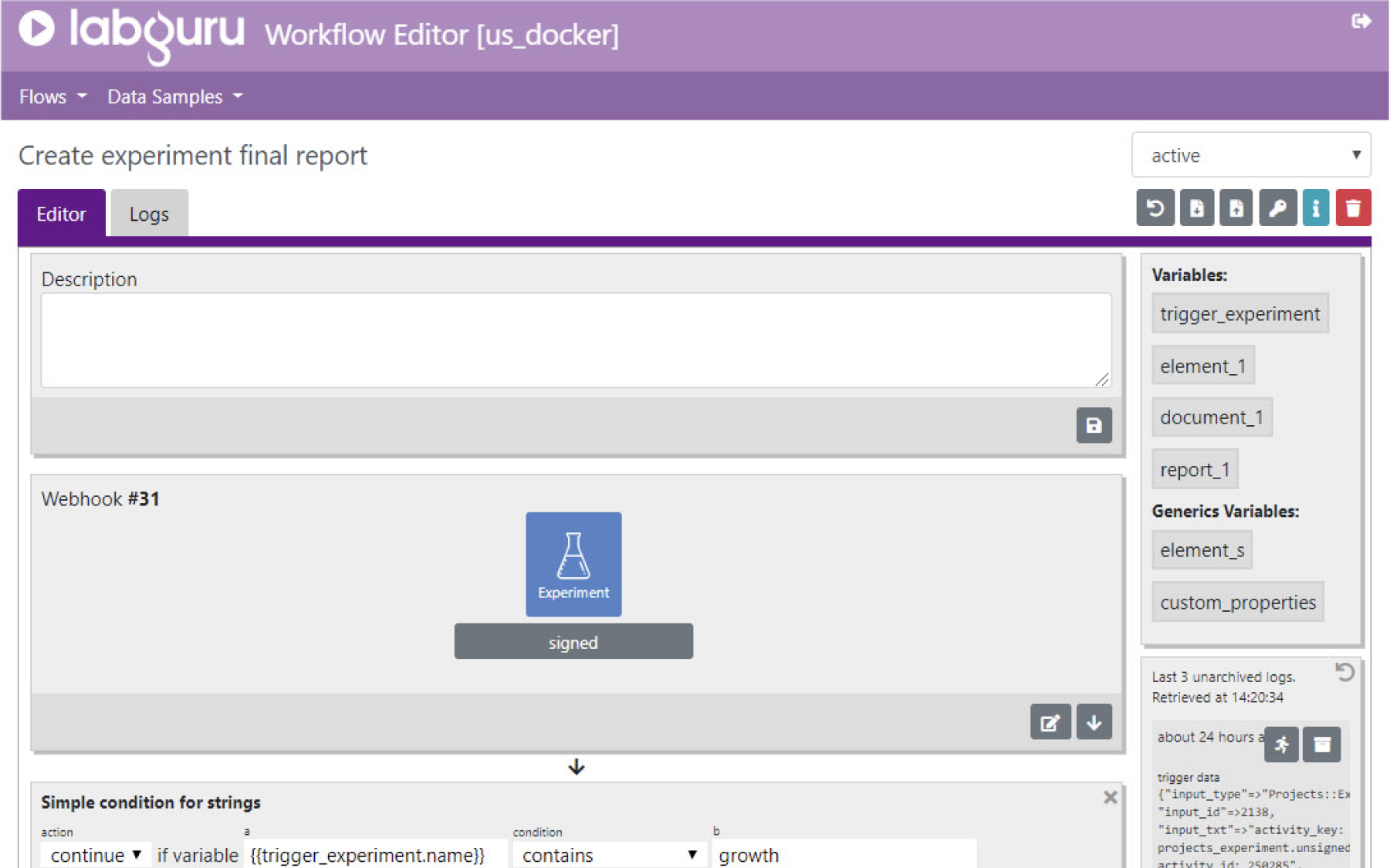Open the active status dropdown
The image size is (1390, 868).
pyautogui.click(x=1250, y=155)
